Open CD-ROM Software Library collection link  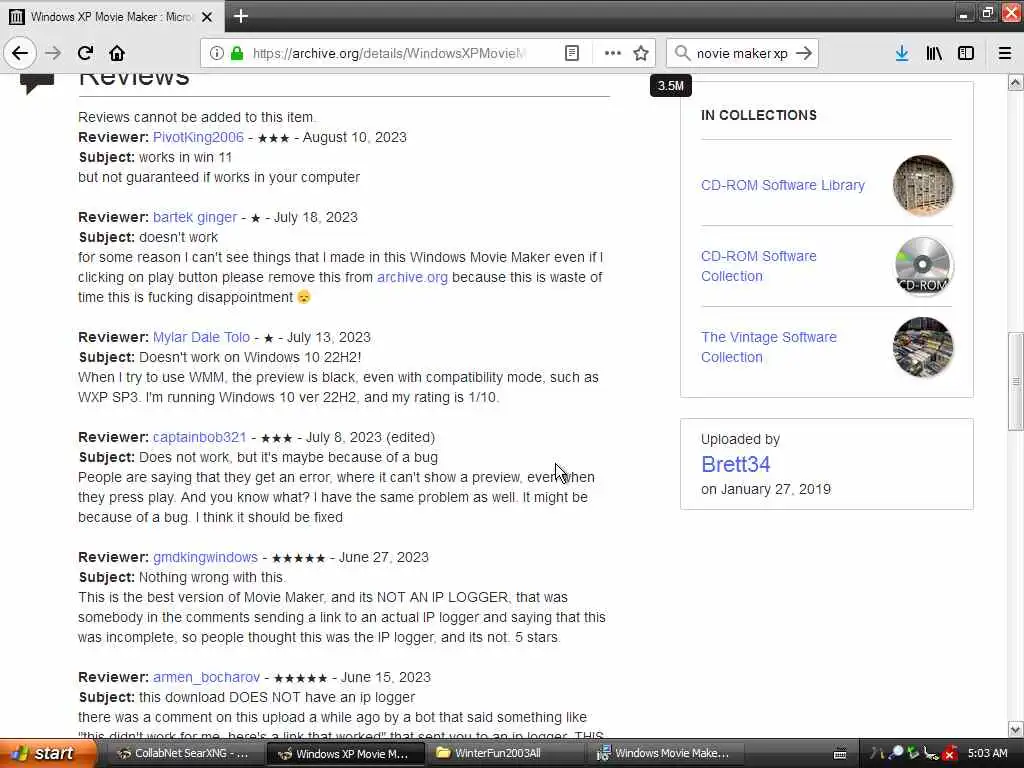[782, 185]
